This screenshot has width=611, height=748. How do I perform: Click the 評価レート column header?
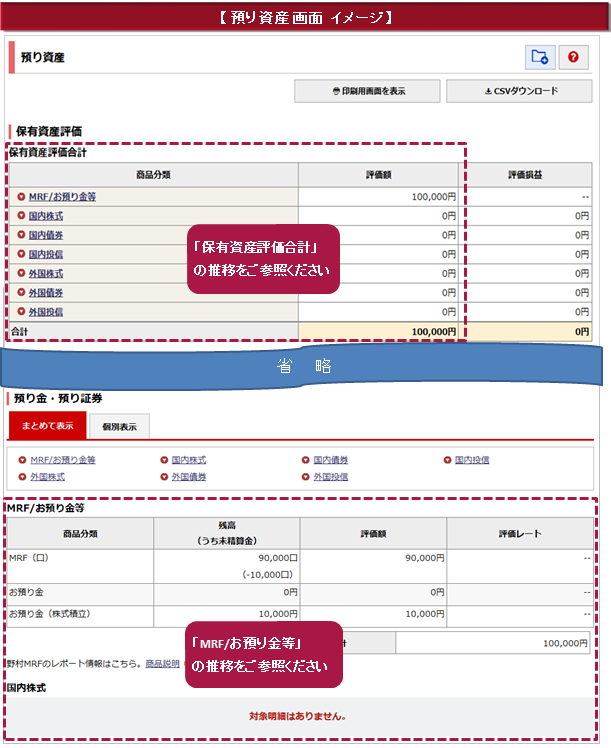pyautogui.click(x=520, y=533)
